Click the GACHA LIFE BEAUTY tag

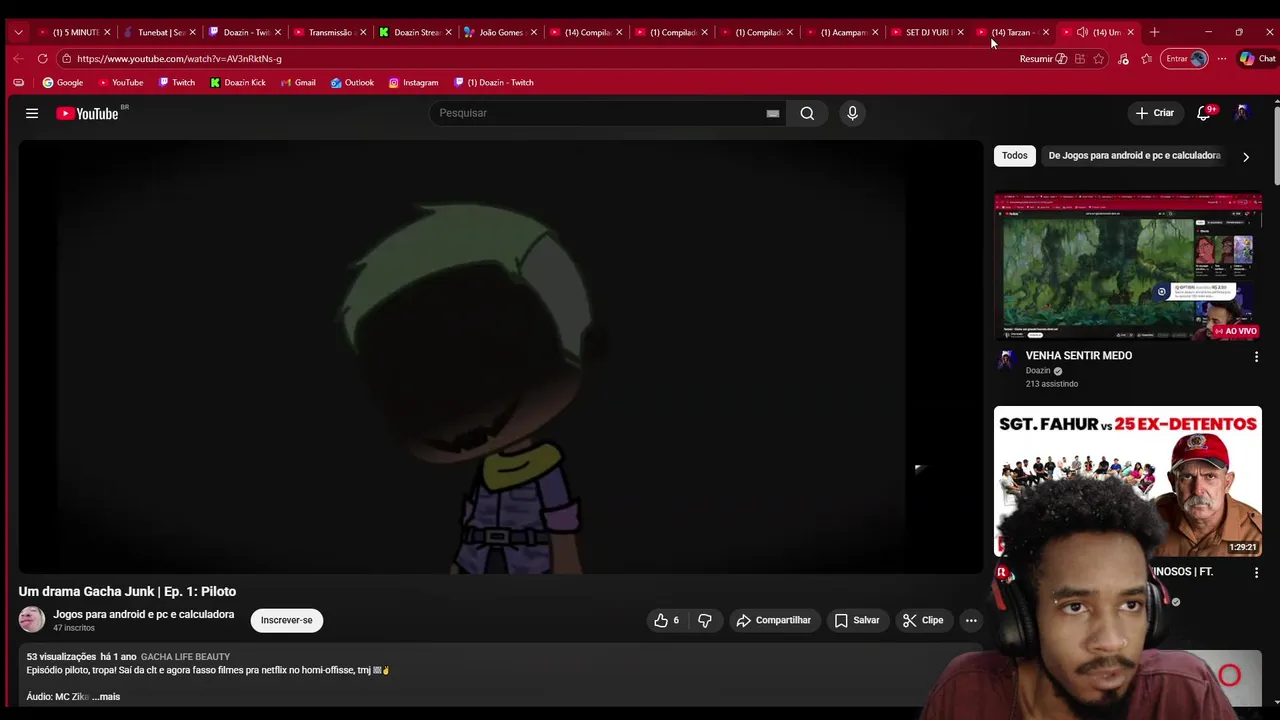click(x=185, y=657)
